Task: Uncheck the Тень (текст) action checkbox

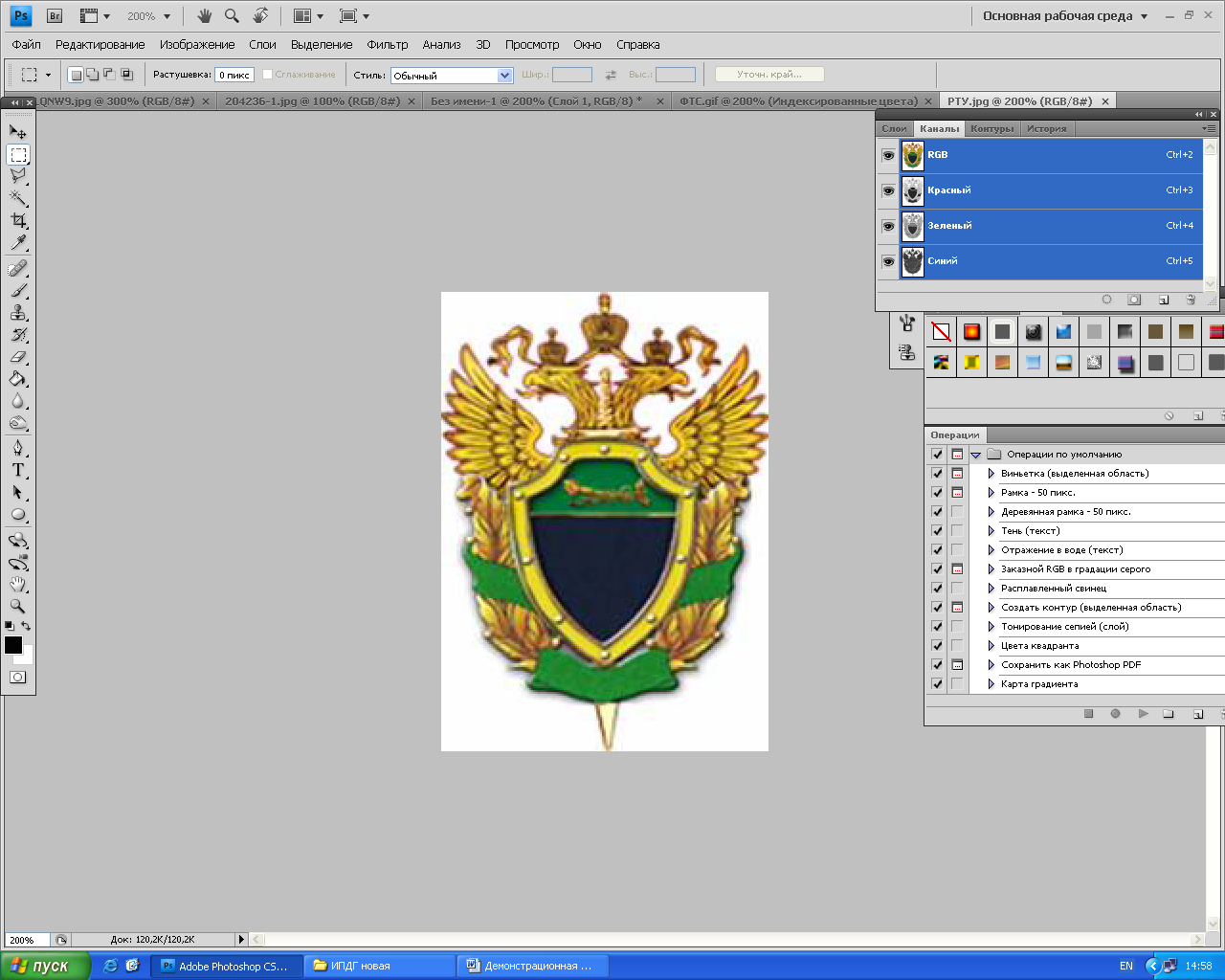Action: (937, 531)
